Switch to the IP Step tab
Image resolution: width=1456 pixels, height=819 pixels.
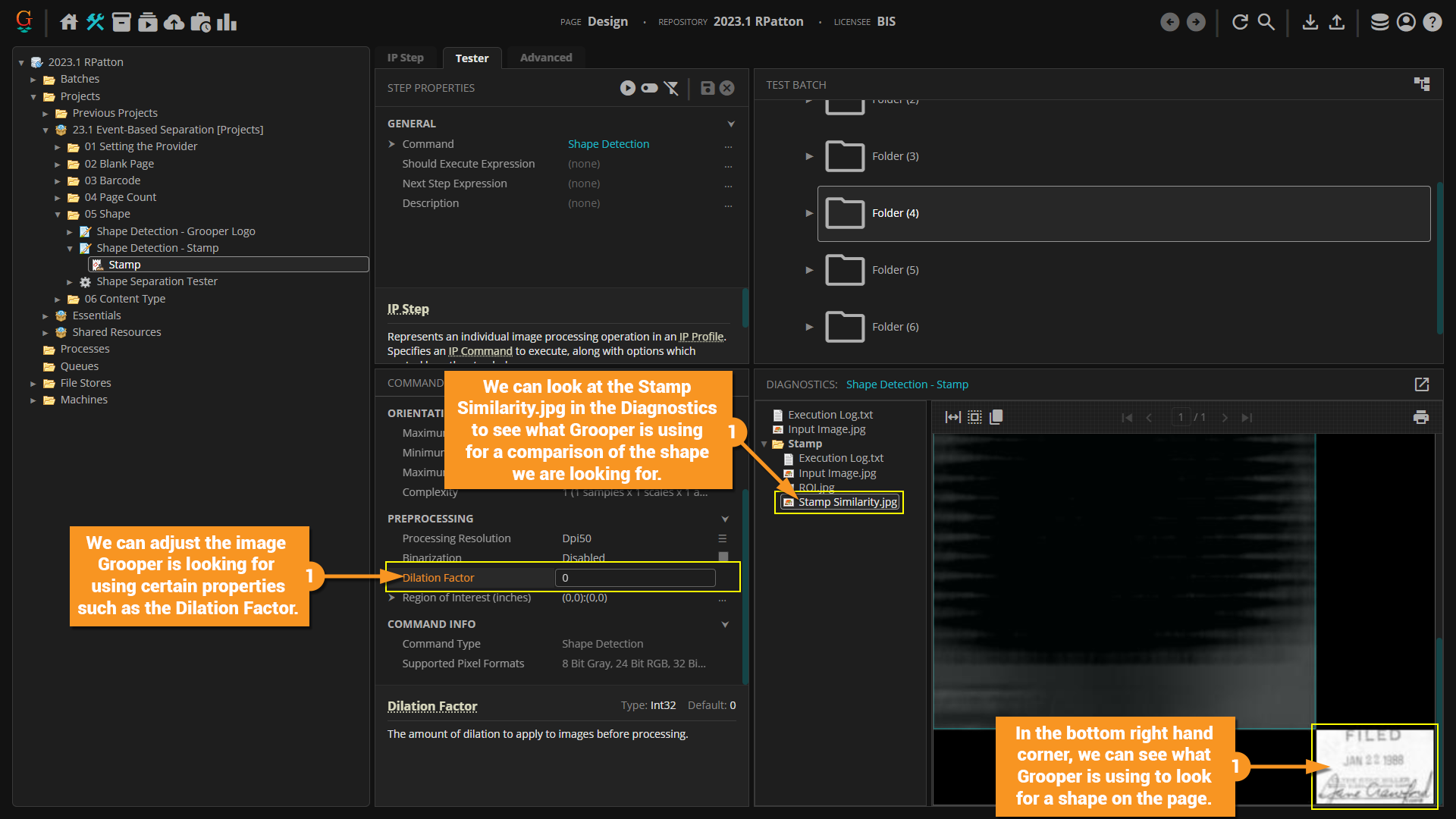pyautogui.click(x=405, y=58)
